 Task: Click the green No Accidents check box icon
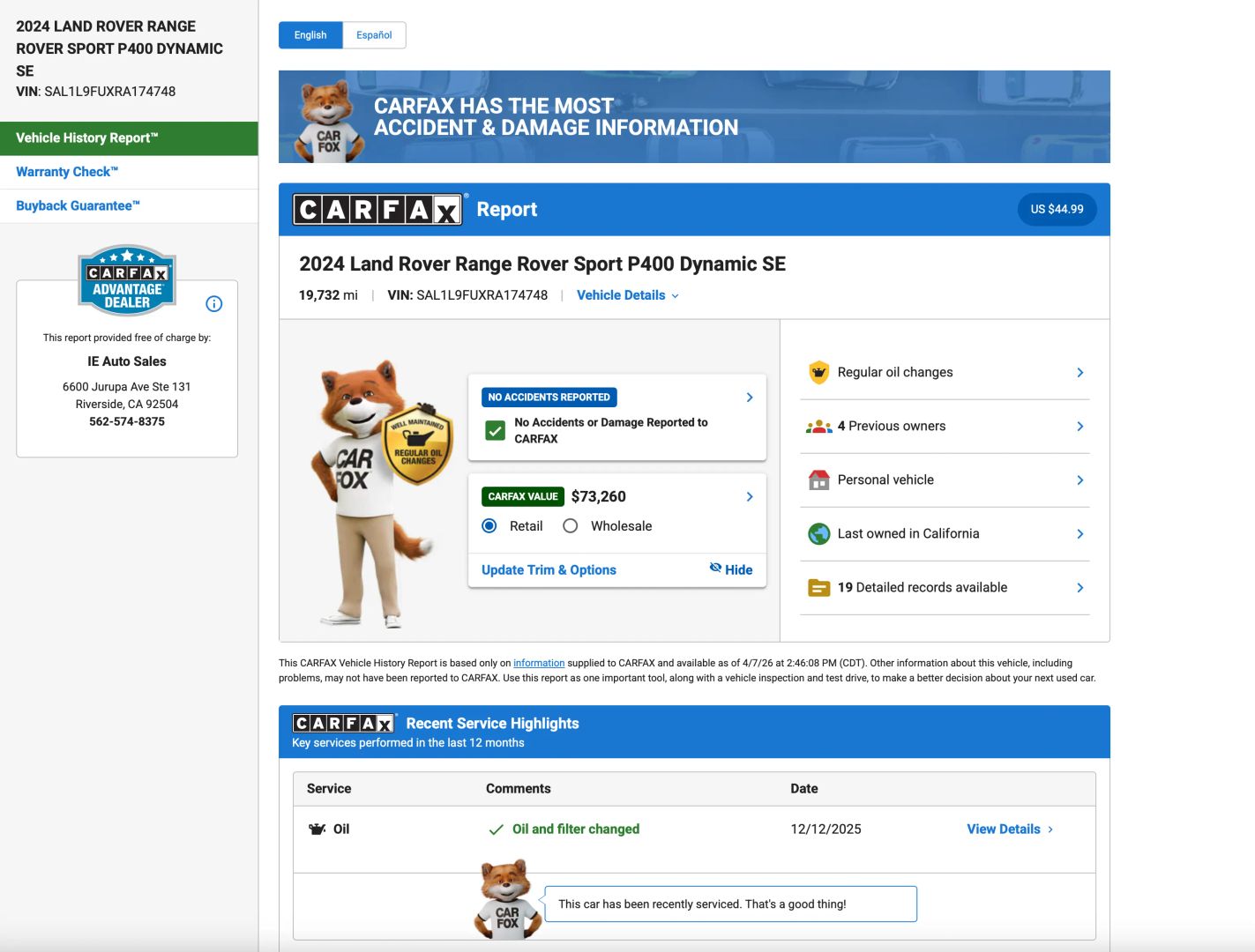(496, 430)
